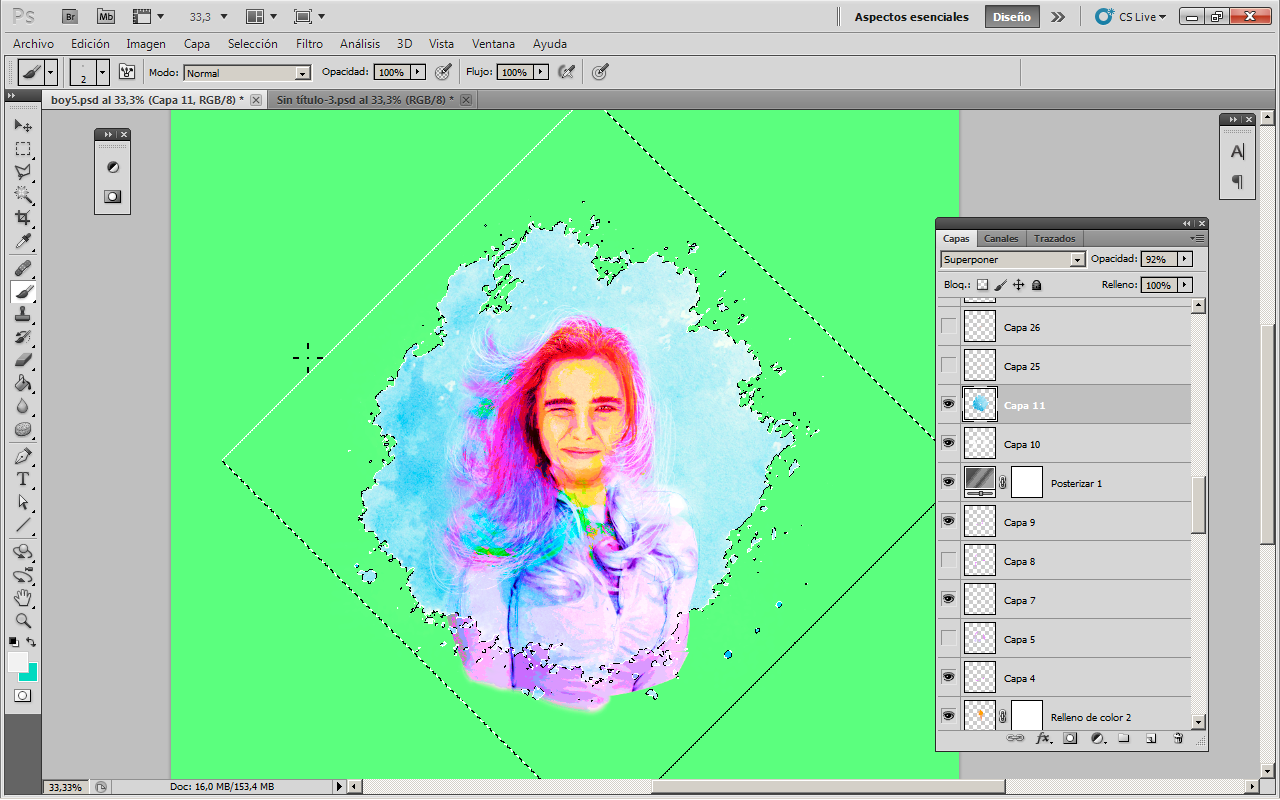The height and width of the screenshot is (800, 1280).
Task: Select the Hand tool
Action: point(22,598)
